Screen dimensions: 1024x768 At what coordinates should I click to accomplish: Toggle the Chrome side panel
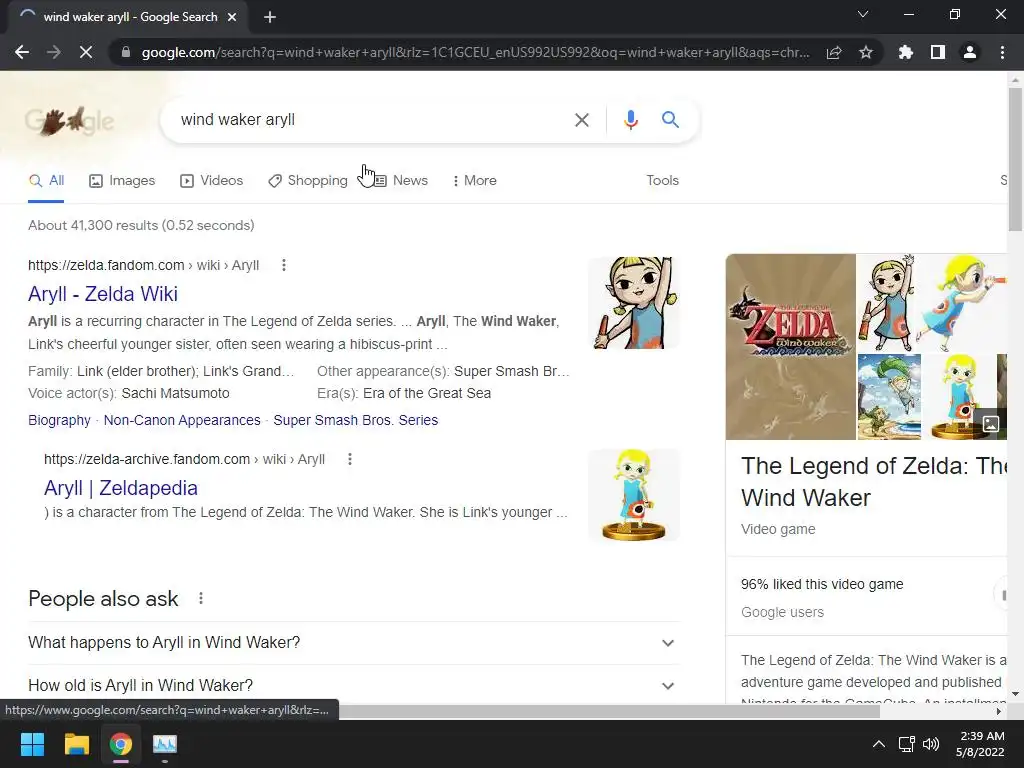[938, 52]
